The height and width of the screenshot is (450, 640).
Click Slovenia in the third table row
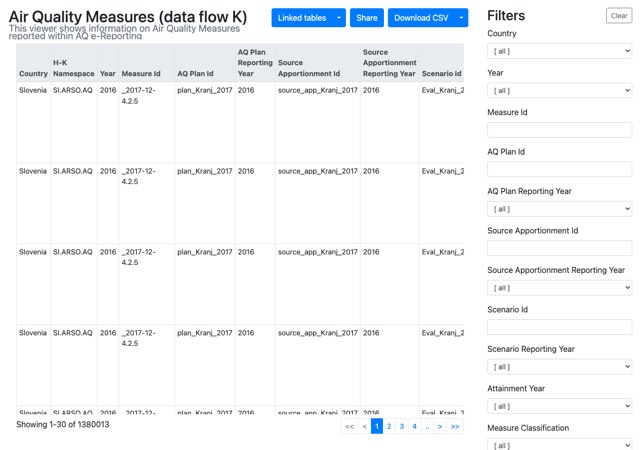pyautogui.click(x=33, y=252)
